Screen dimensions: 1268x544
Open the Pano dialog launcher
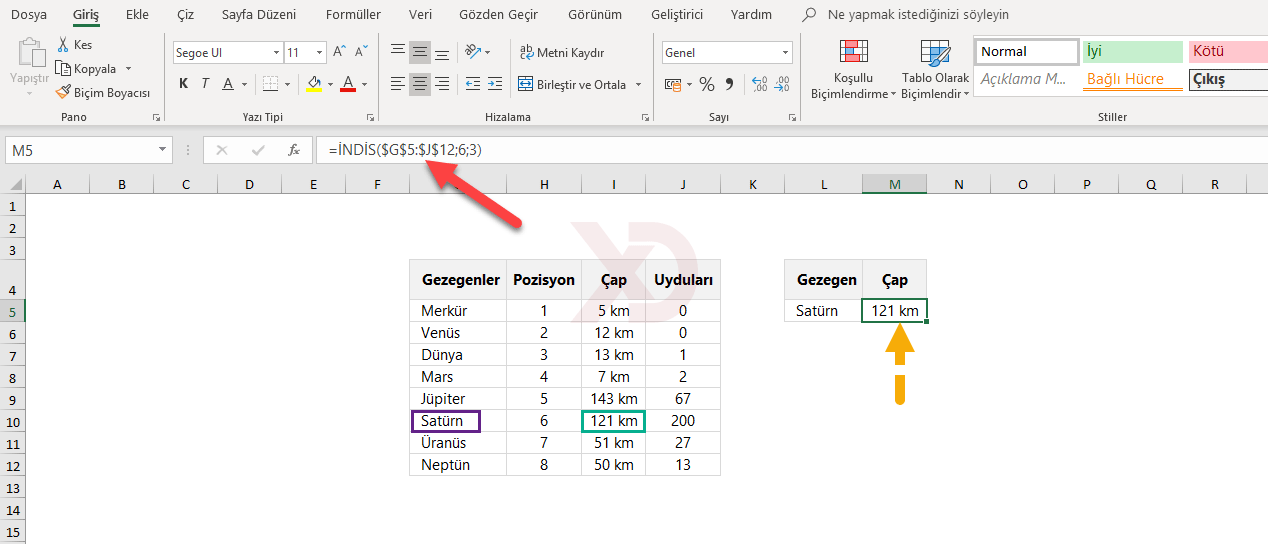click(156, 118)
